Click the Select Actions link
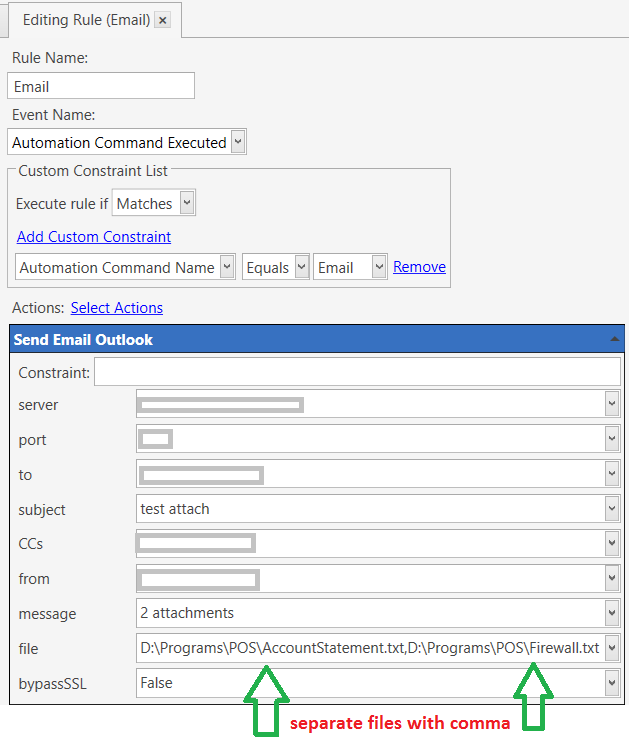The width and height of the screenshot is (630, 739). tap(116, 308)
